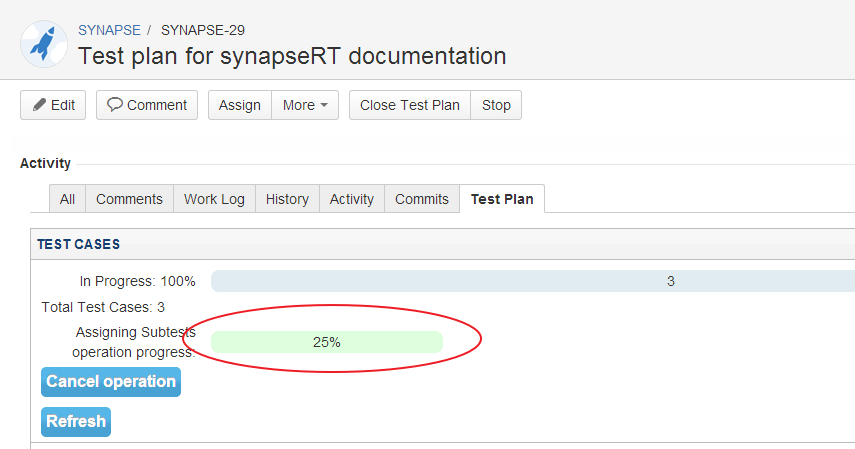The height and width of the screenshot is (449, 855).
Task: Select the Test Plan tab
Action: pos(502,199)
